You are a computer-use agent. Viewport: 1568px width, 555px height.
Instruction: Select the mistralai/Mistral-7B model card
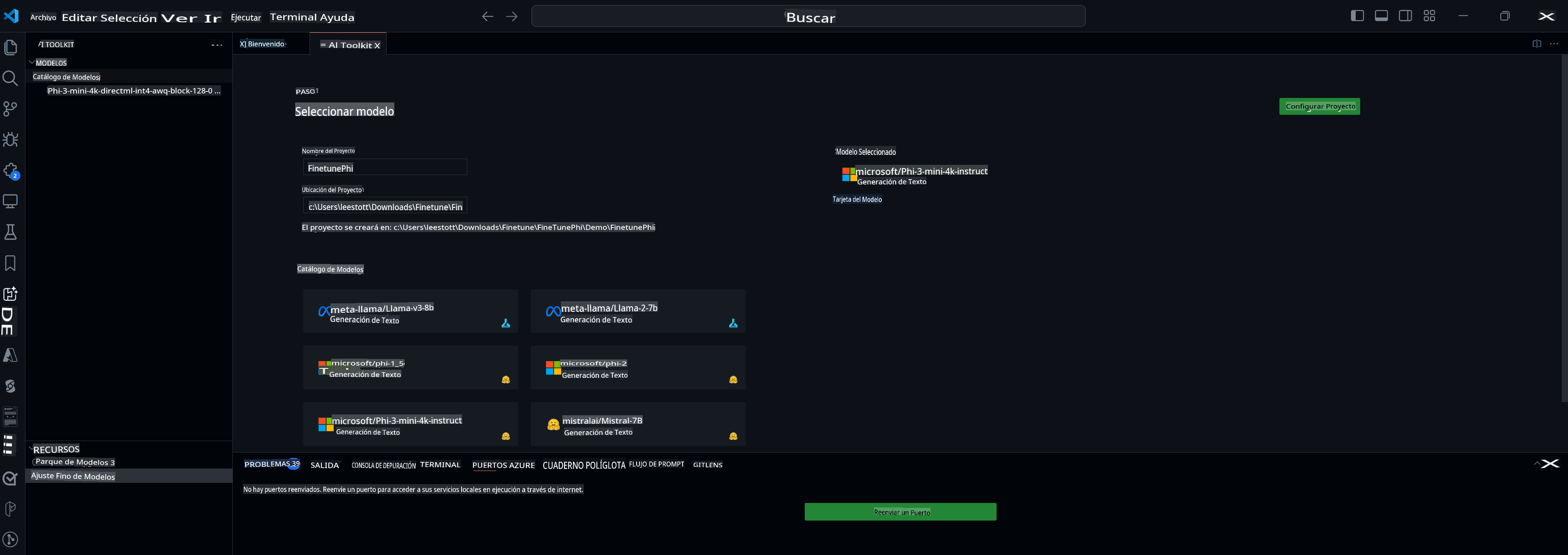click(x=638, y=424)
